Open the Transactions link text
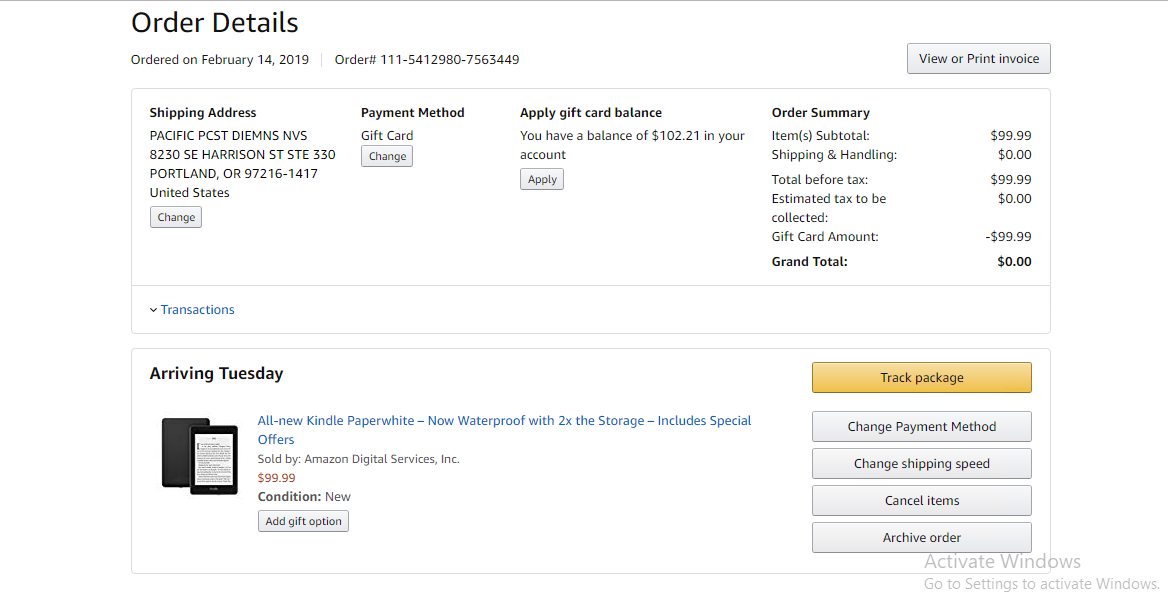The height and width of the screenshot is (597, 1168). tap(197, 310)
